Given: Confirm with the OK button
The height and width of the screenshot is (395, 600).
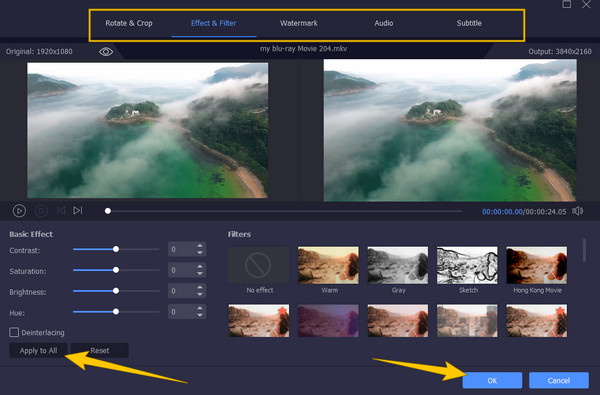Looking at the screenshot, I should point(492,380).
